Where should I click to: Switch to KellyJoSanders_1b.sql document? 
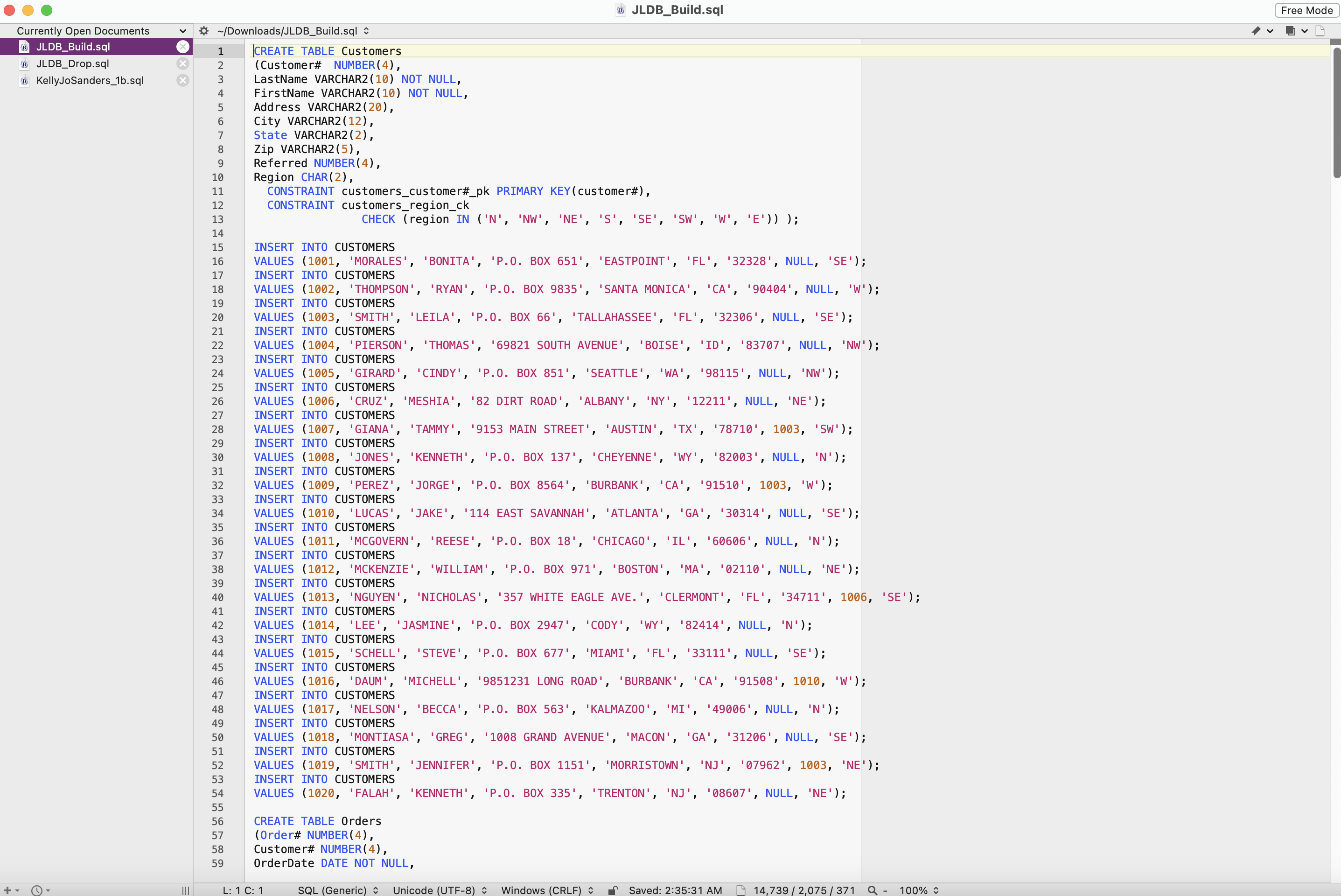coord(90,81)
